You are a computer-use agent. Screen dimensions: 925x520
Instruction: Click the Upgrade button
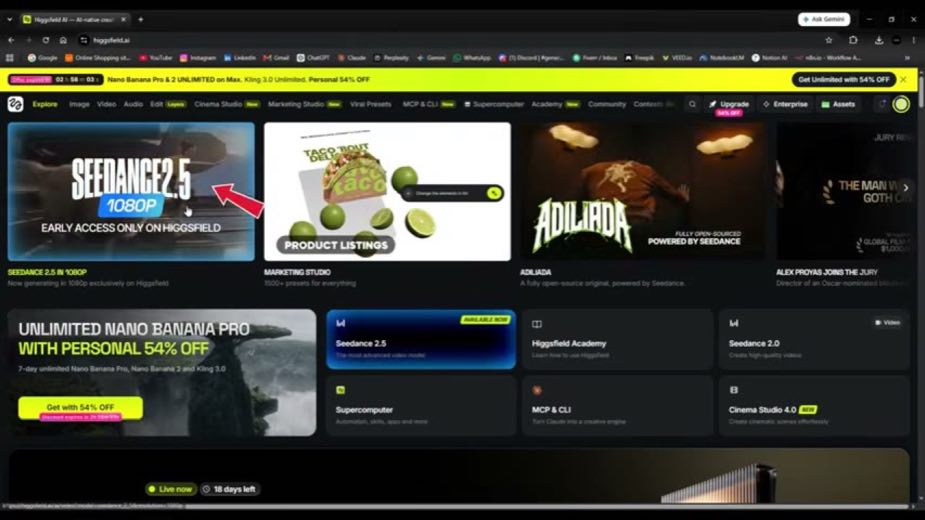729,104
